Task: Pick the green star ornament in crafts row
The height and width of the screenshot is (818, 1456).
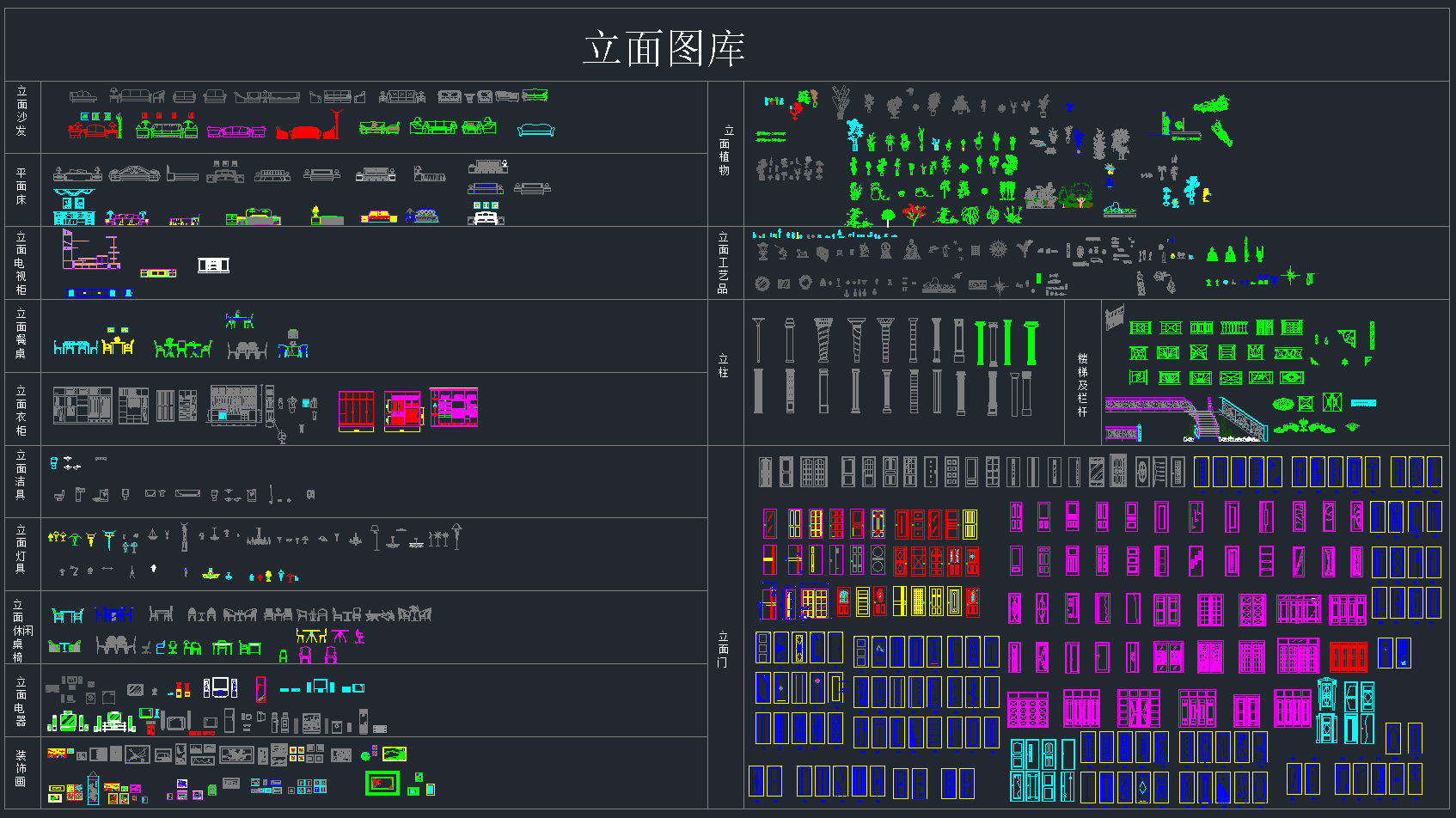Action: click(1289, 276)
